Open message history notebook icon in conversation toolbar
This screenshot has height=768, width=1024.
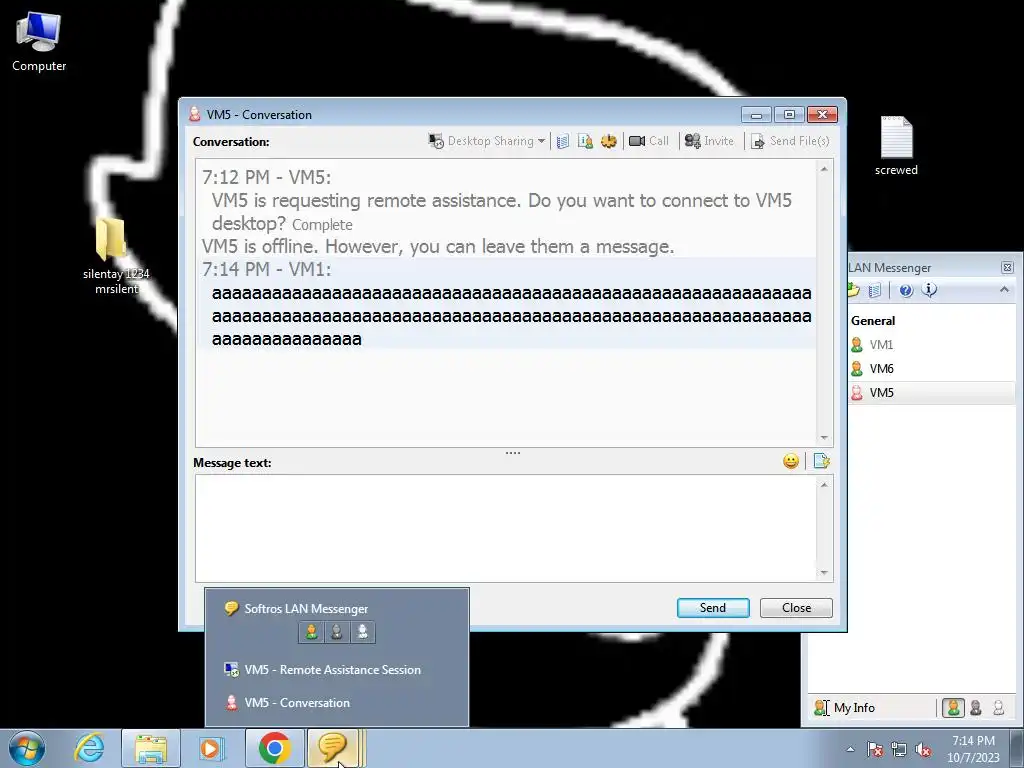pyautogui.click(x=563, y=141)
